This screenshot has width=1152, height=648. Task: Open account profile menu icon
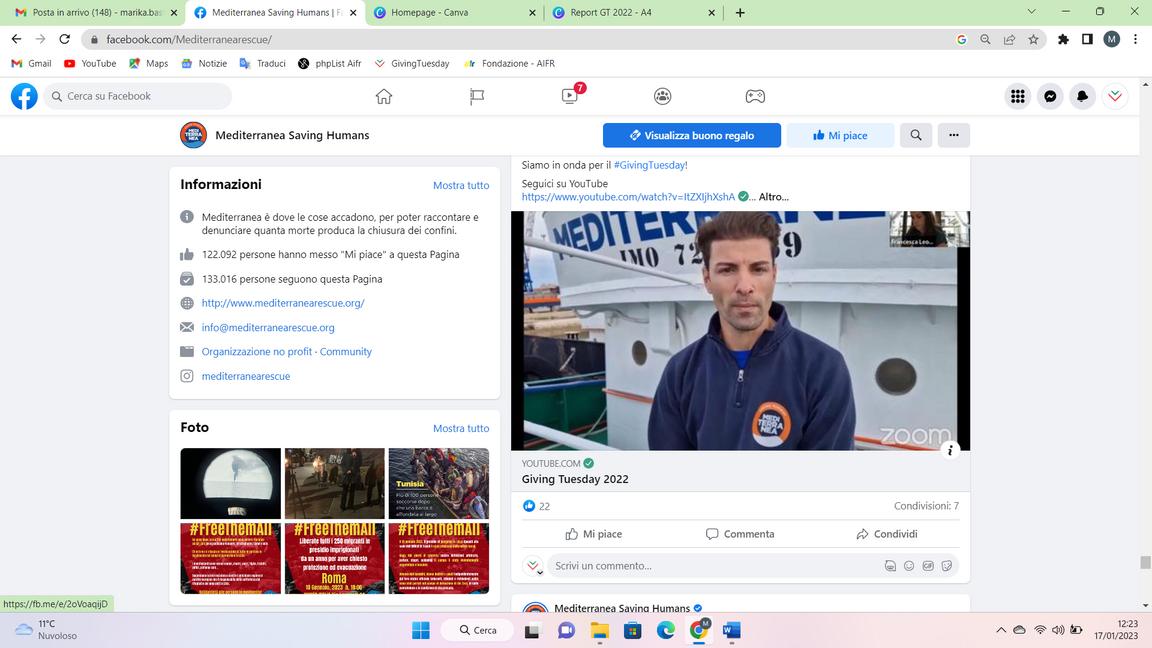click(x=1115, y=96)
